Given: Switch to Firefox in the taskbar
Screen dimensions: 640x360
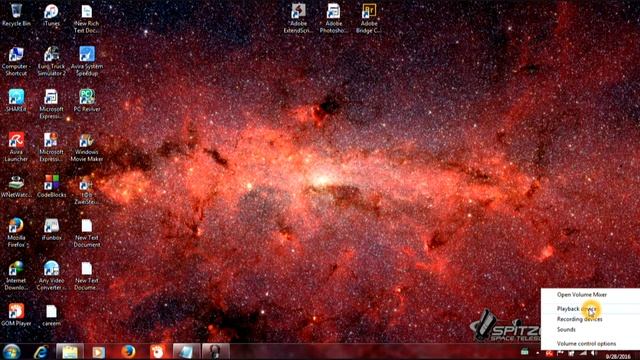Looking at the screenshot, I should point(128,351).
